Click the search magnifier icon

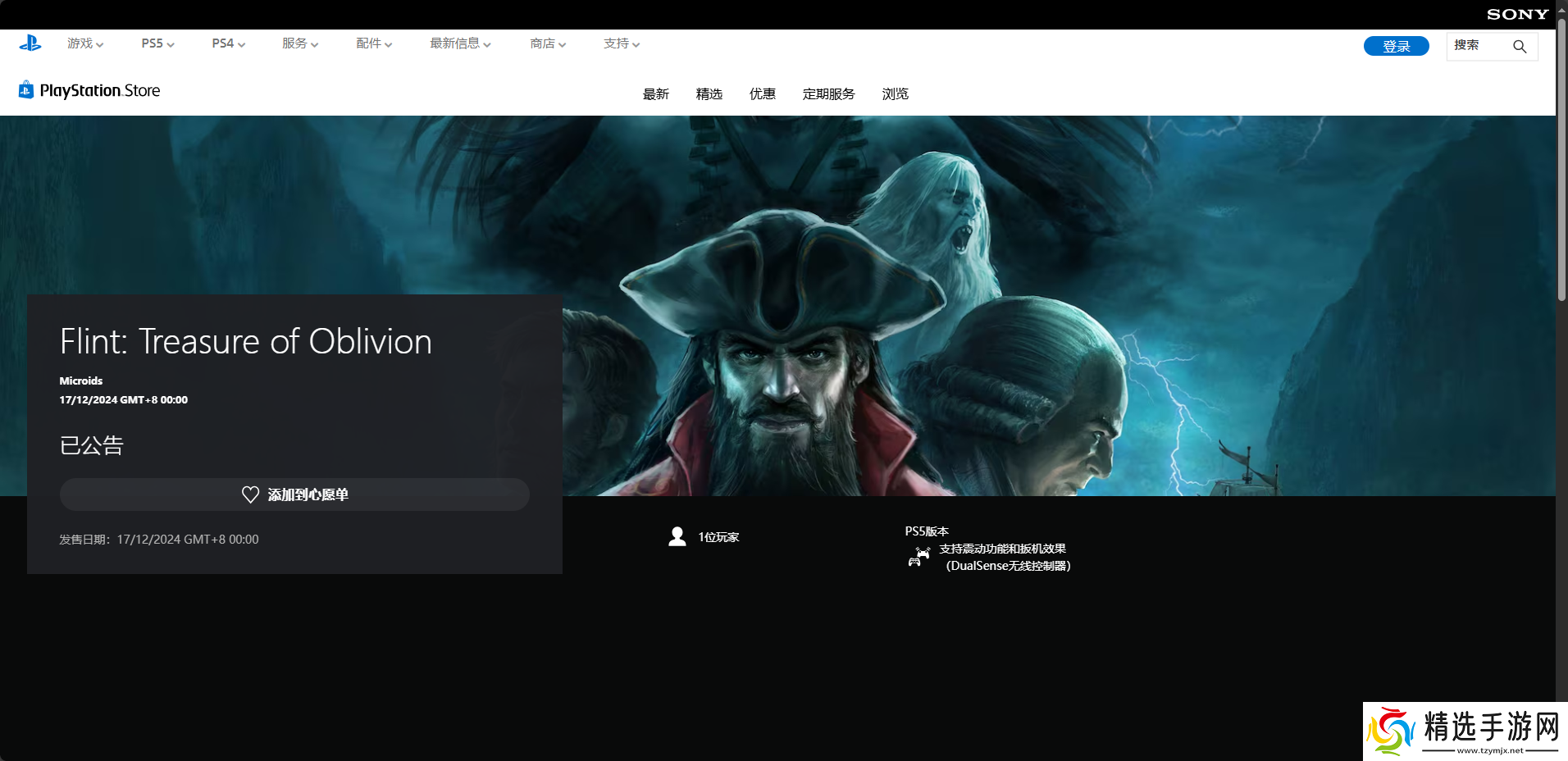point(1519,47)
